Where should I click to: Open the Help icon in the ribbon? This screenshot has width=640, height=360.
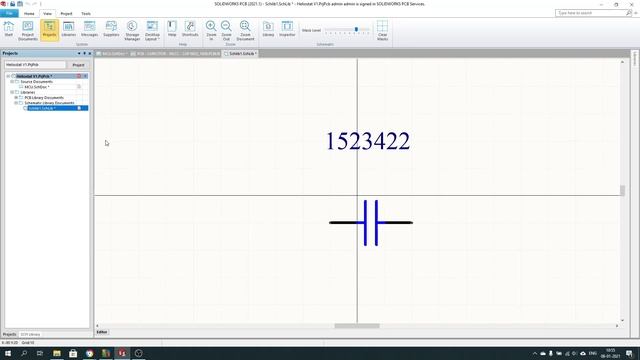[172, 29]
